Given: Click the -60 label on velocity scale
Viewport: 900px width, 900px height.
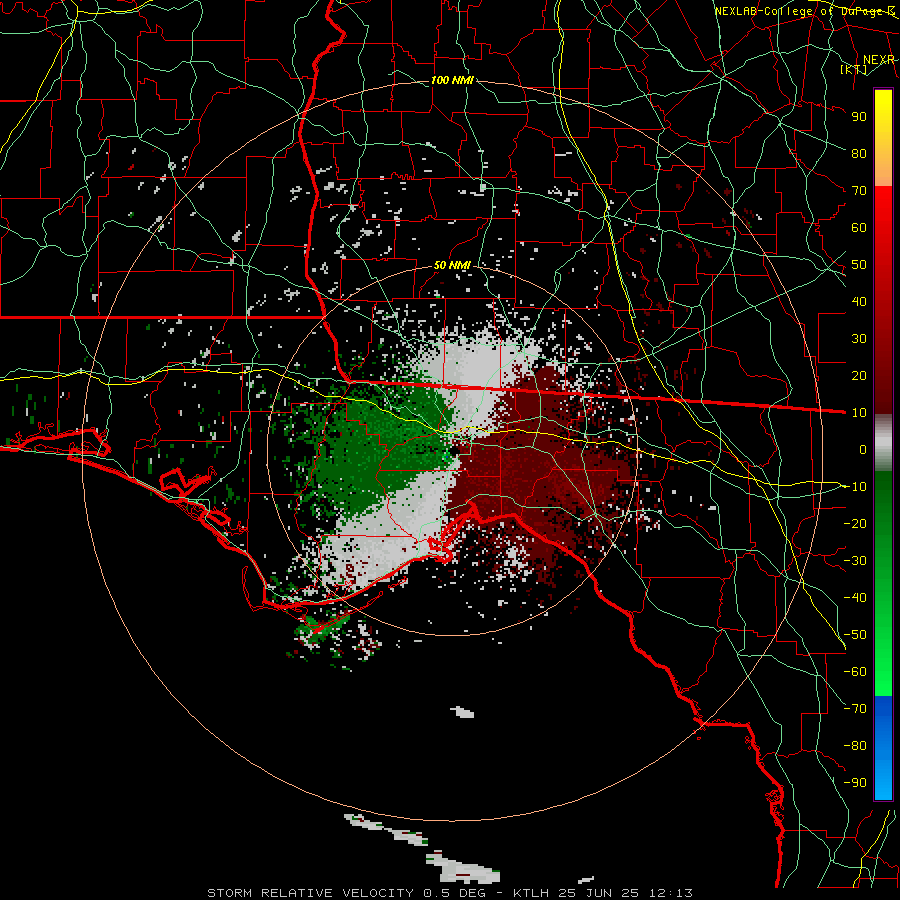Looking at the screenshot, I should 855,672.
